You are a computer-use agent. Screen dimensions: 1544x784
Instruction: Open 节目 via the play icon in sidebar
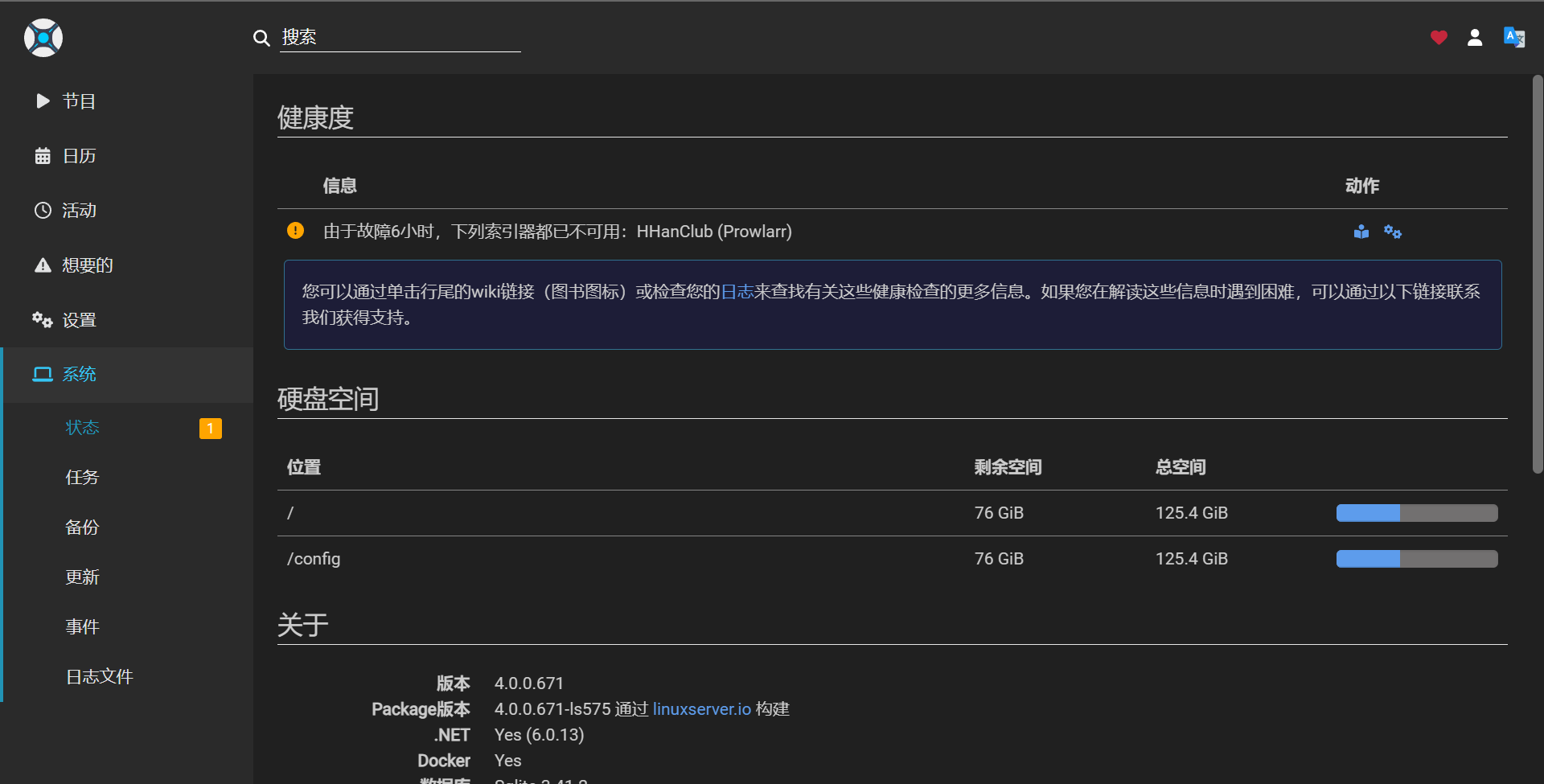pyautogui.click(x=43, y=101)
